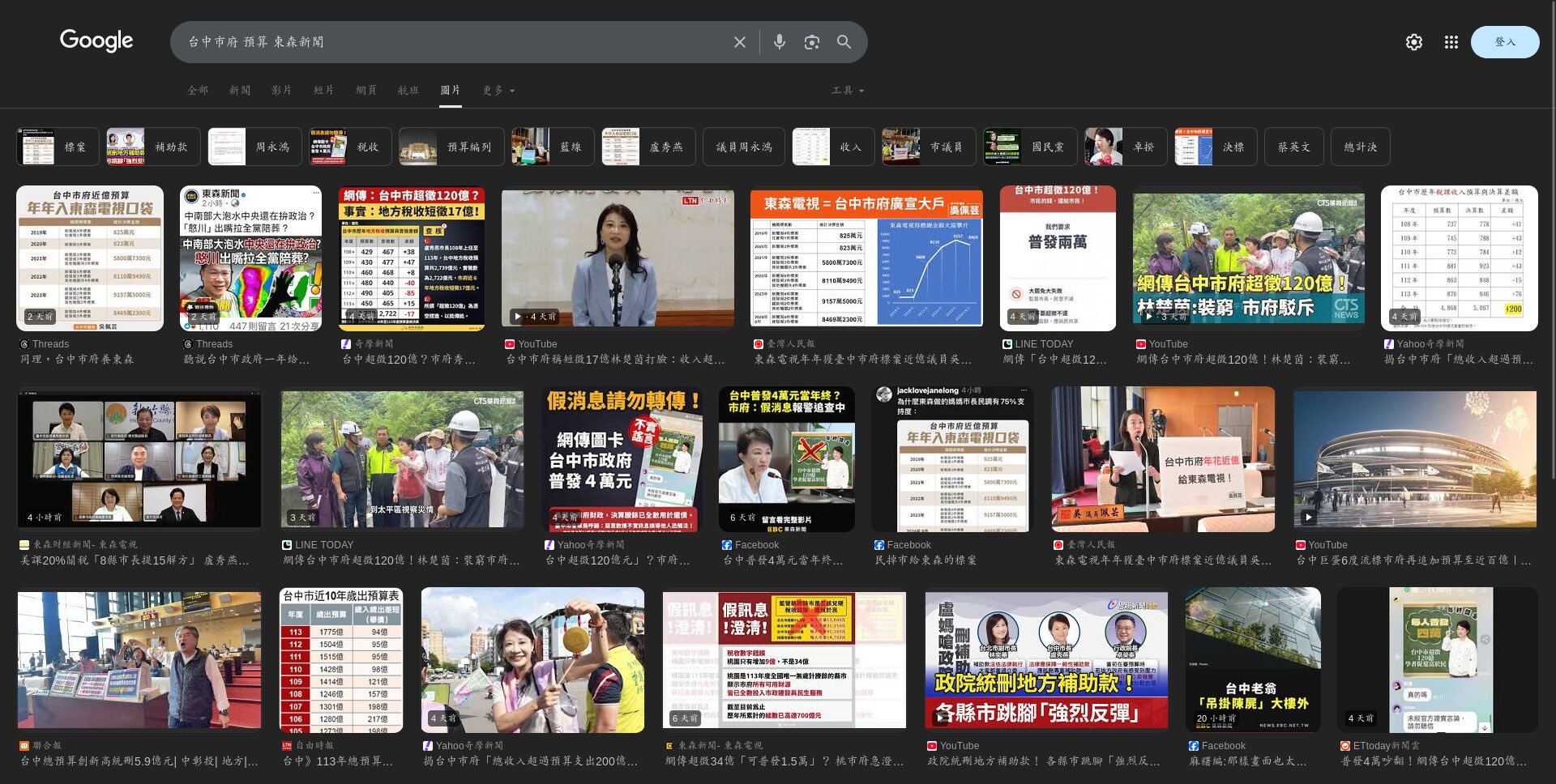Filter images by 標案 chip

[58, 147]
